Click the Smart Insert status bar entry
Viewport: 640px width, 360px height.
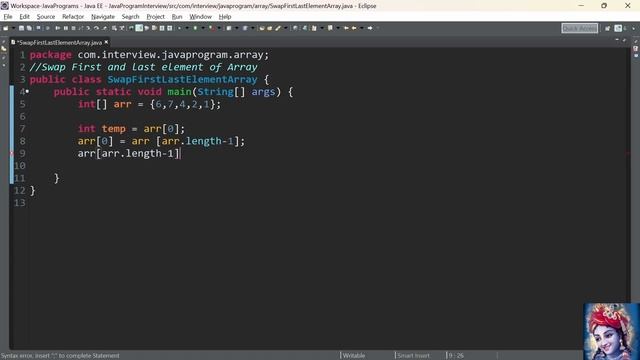coord(413,356)
